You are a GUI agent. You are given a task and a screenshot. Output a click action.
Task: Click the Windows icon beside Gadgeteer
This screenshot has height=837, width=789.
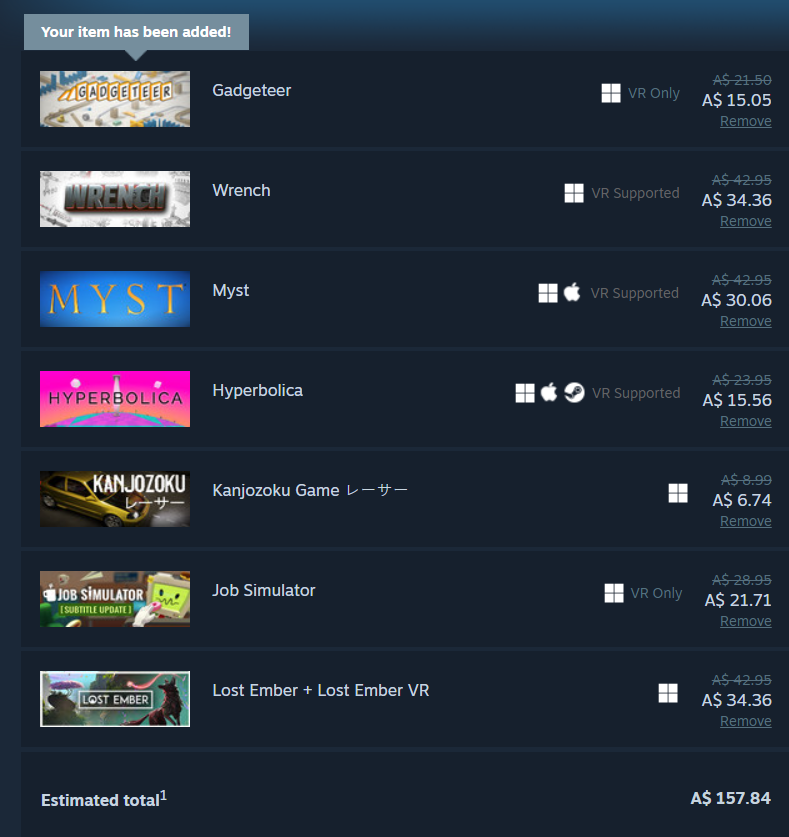click(x=611, y=93)
